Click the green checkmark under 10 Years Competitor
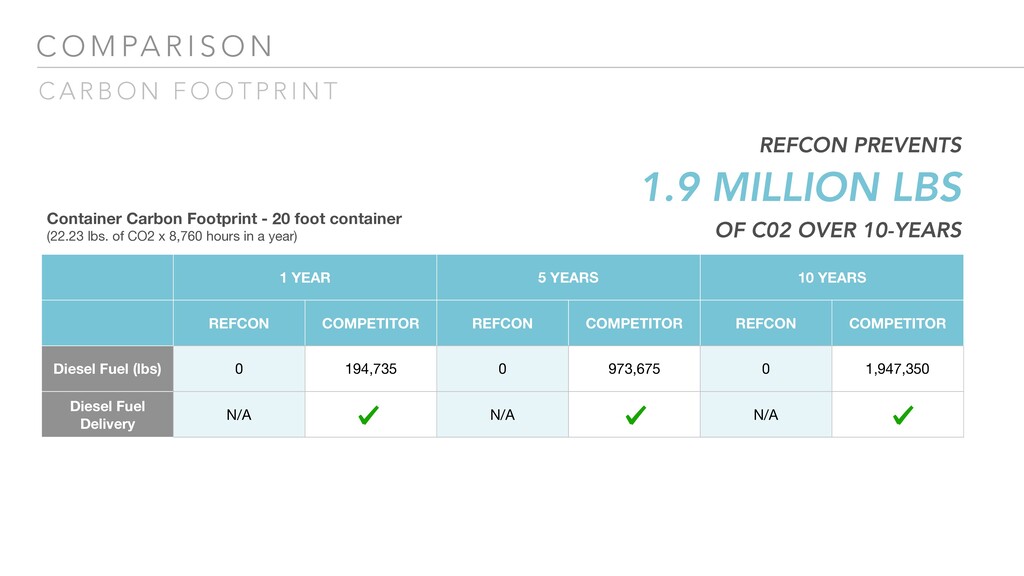This screenshot has width=1024, height=576. click(x=898, y=415)
